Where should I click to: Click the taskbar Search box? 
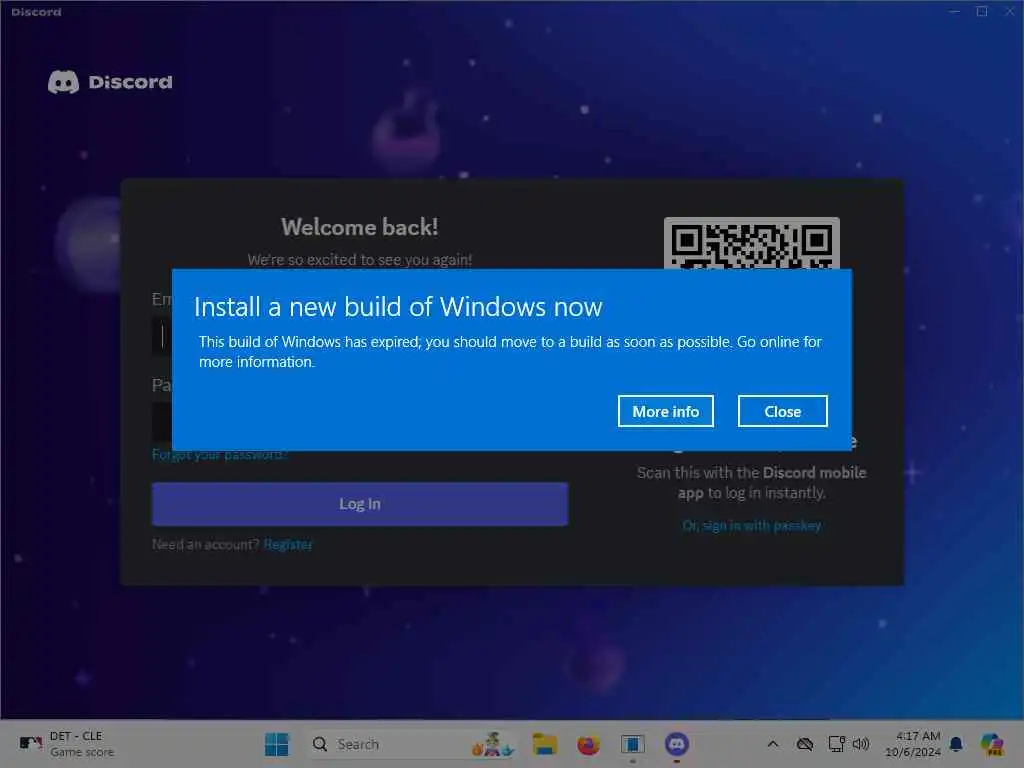click(x=413, y=744)
